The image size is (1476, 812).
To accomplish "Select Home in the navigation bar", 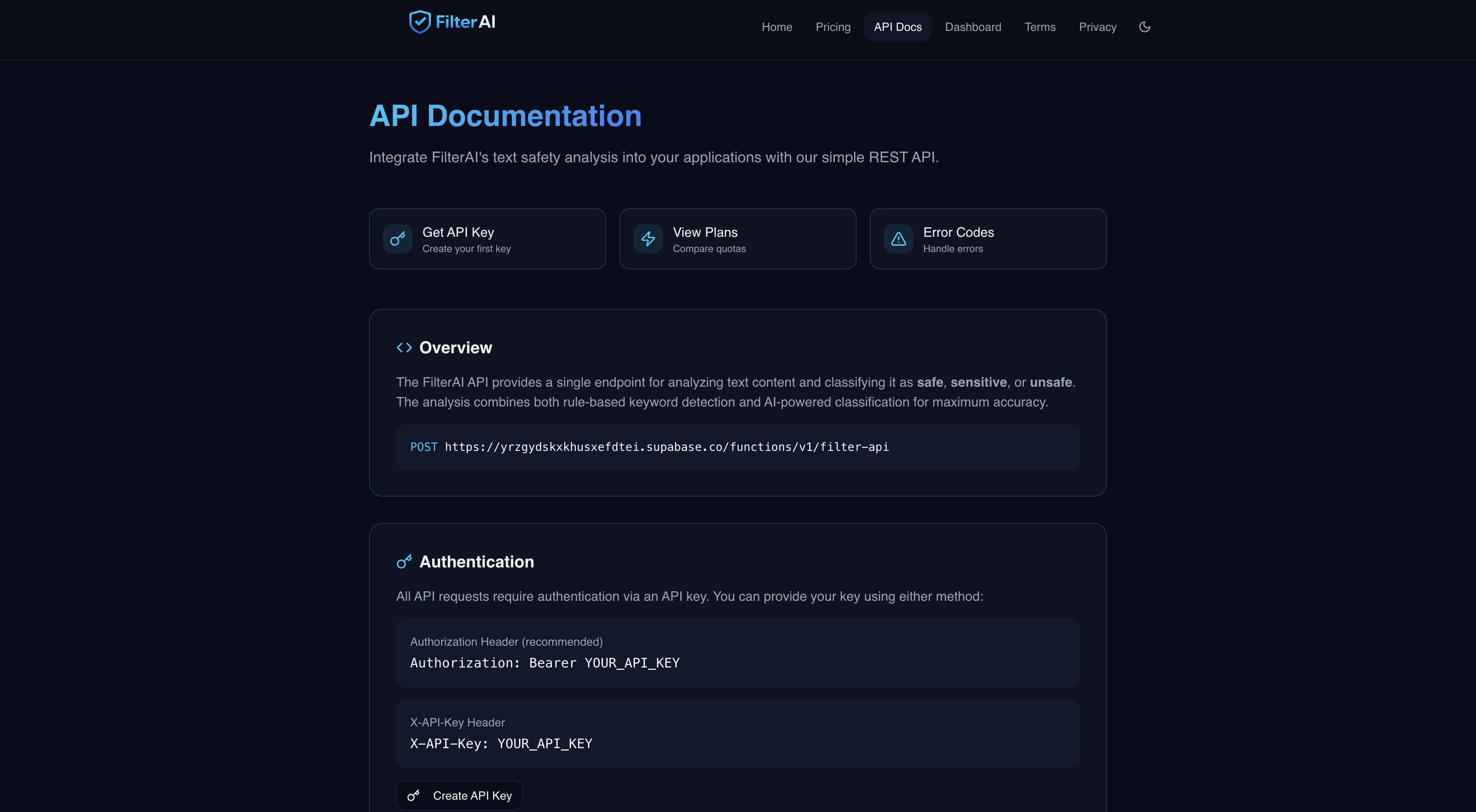I will [777, 26].
